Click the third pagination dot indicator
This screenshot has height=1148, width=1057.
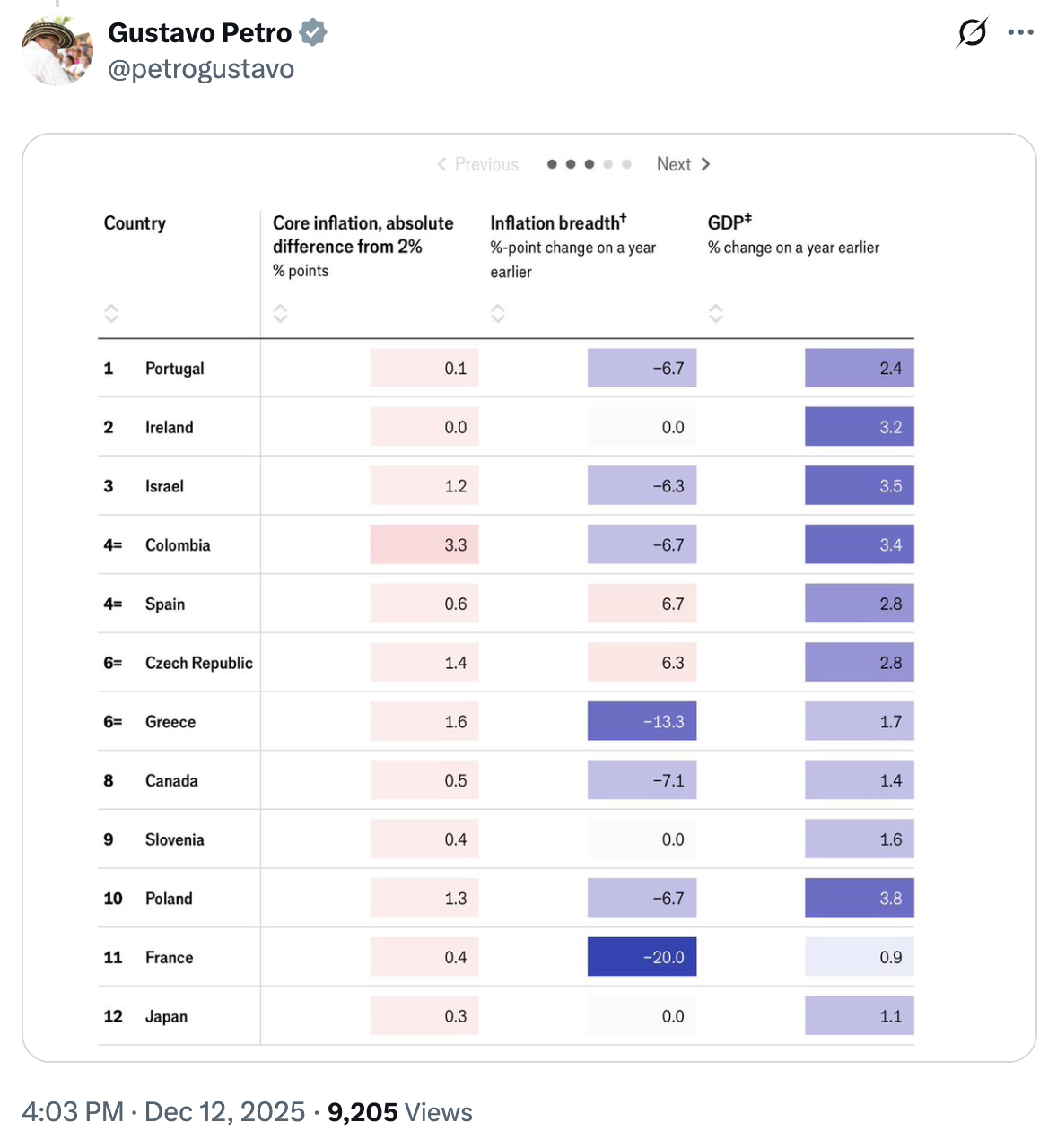(589, 164)
